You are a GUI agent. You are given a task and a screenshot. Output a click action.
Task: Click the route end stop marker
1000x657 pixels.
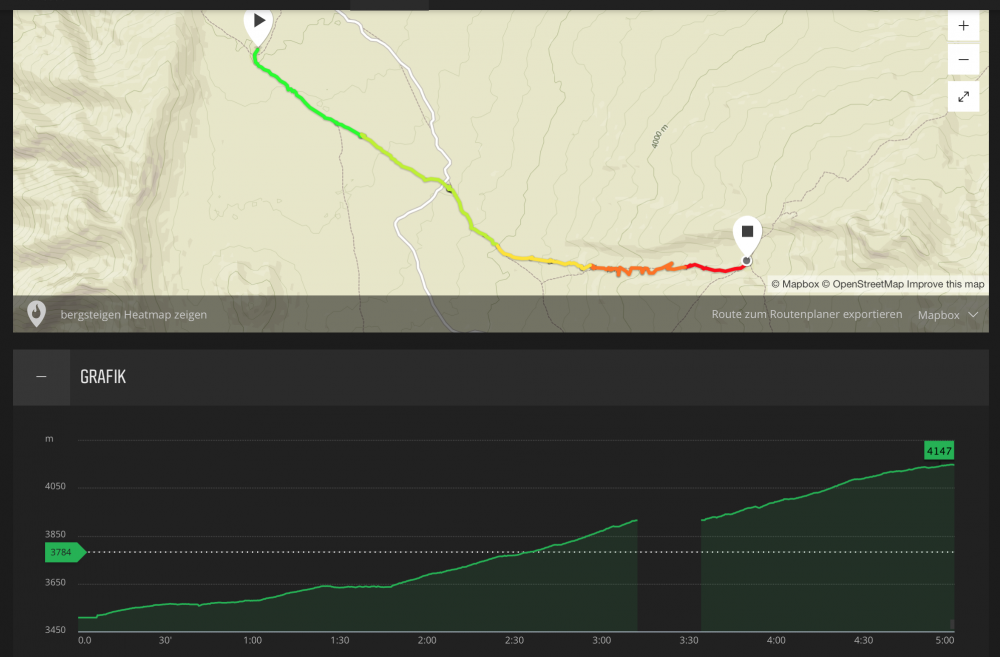pyautogui.click(x=747, y=233)
